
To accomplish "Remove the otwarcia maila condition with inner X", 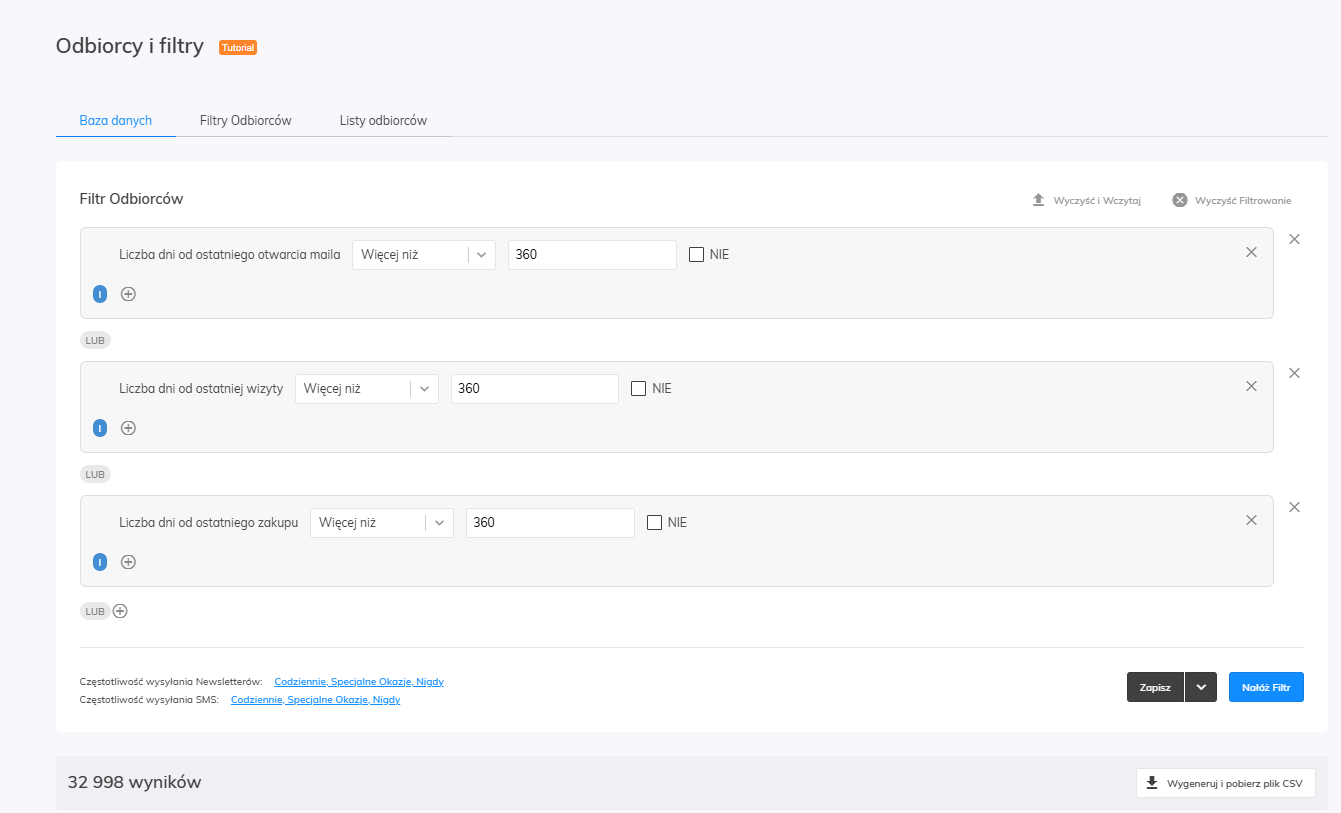I will coord(1251,252).
